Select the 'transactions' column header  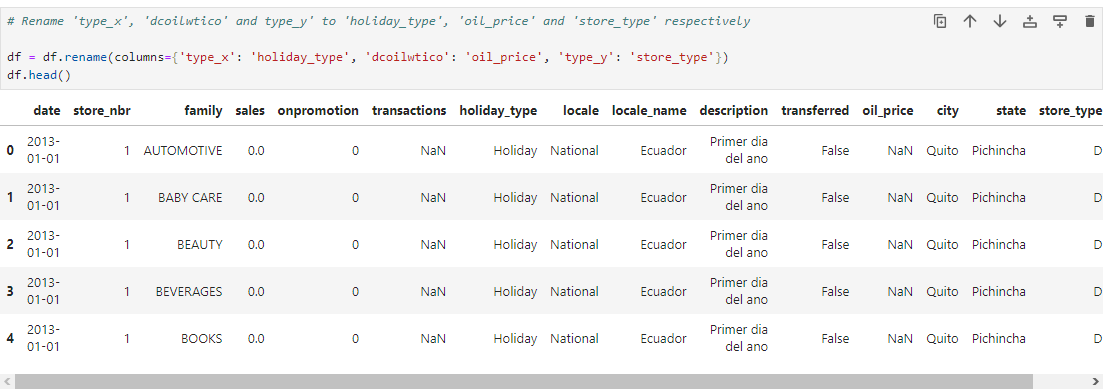[x=409, y=110]
